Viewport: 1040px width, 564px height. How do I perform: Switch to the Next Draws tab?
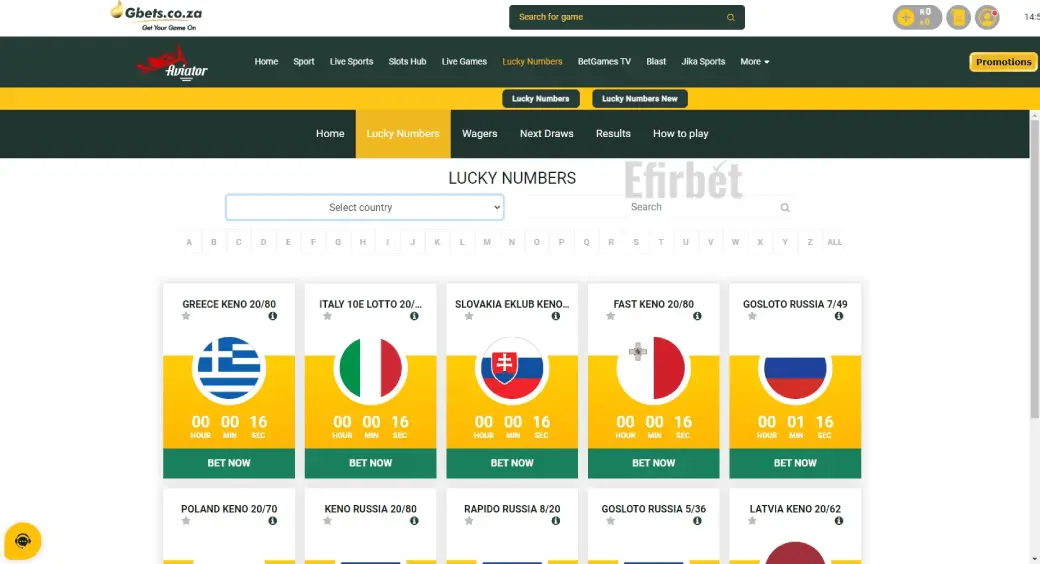click(x=547, y=133)
